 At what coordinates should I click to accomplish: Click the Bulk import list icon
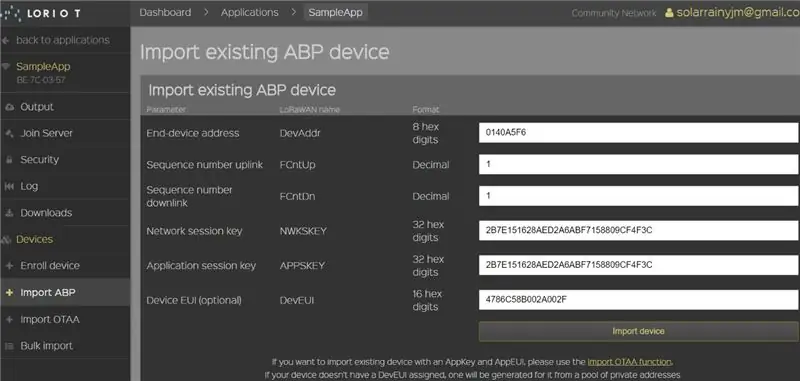[9, 346]
